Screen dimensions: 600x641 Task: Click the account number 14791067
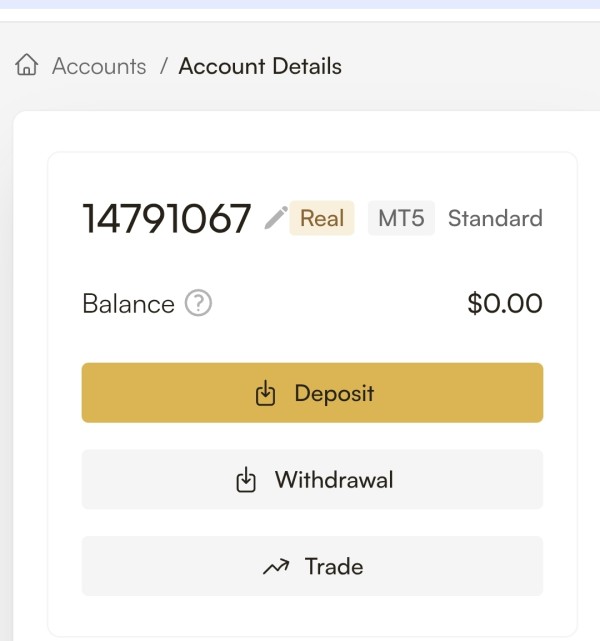166,218
